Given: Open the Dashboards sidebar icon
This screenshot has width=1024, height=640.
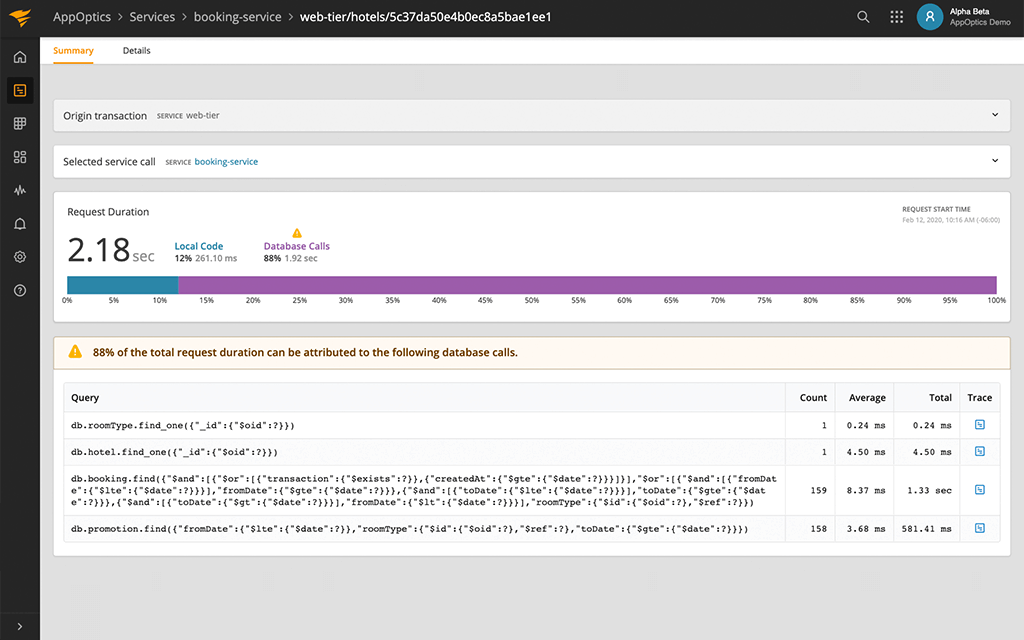Looking at the screenshot, I should (x=20, y=157).
